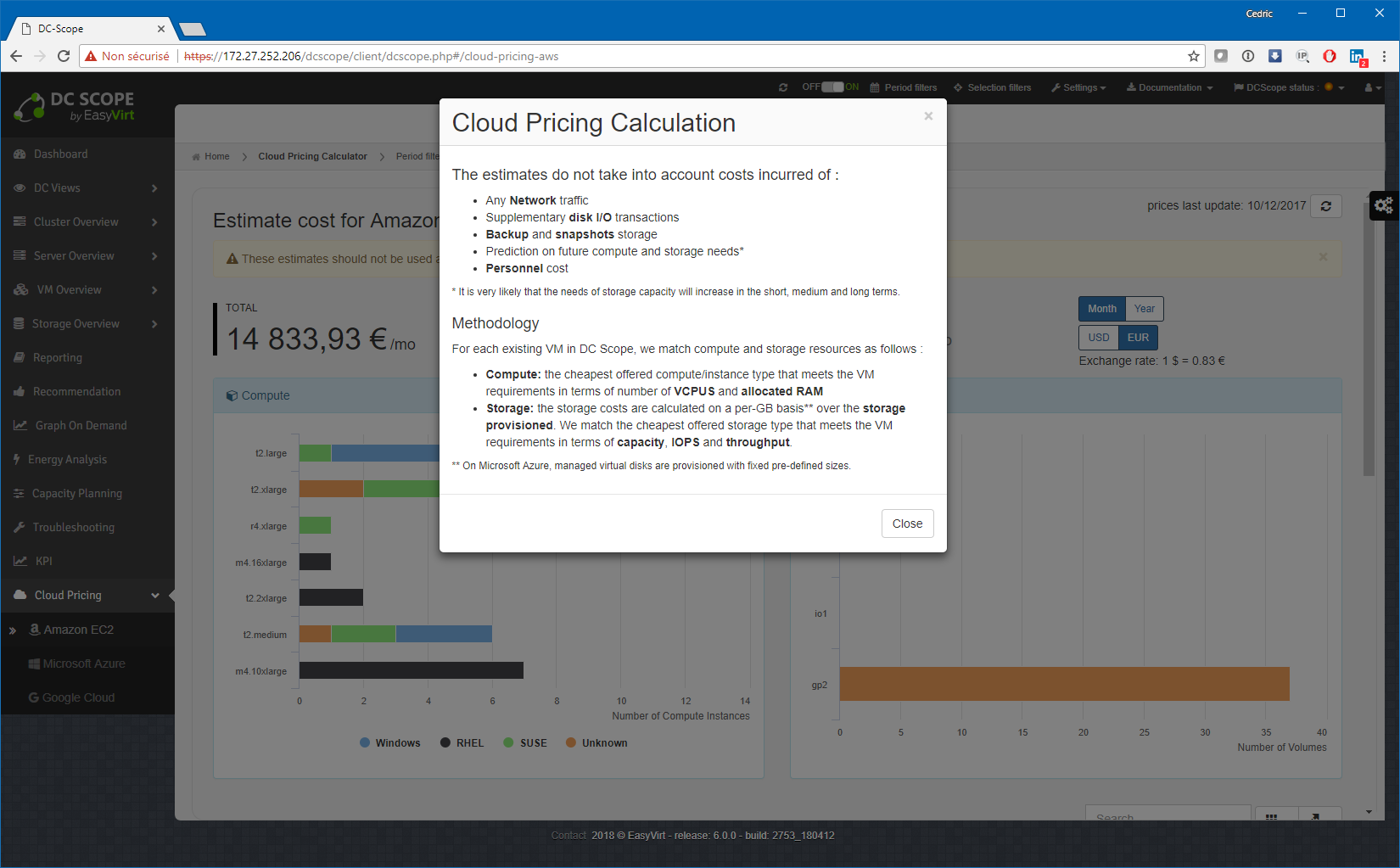Viewport: 1400px width, 868px height.
Task: Refresh prices using the update icon button
Action: [1325, 206]
